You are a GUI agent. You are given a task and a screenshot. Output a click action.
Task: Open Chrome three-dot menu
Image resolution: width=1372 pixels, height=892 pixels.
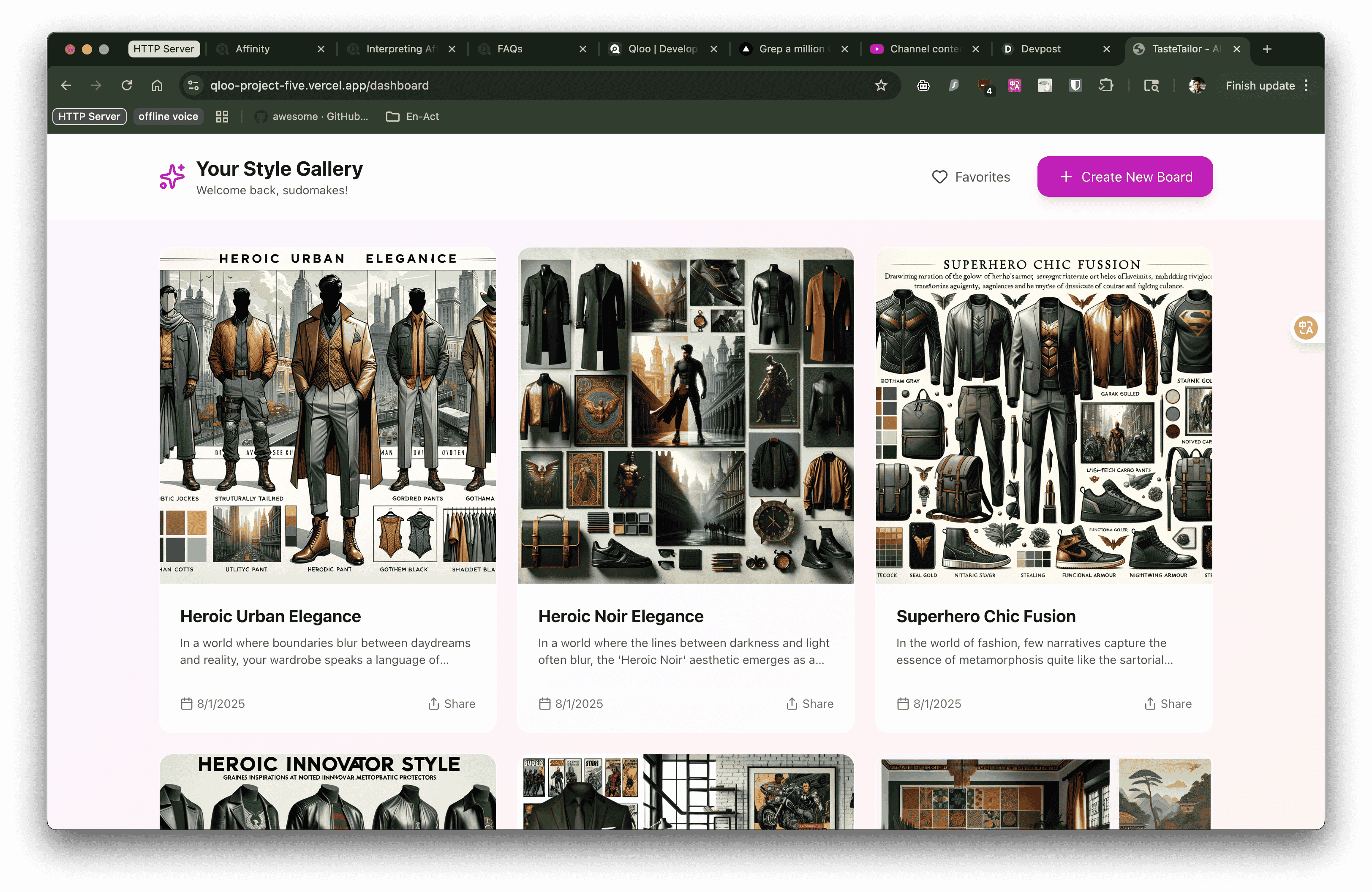click(x=1306, y=85)
